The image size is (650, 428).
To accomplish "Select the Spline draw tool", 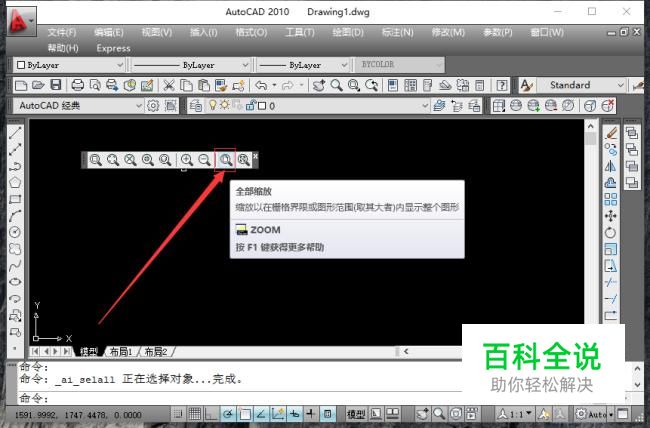I will pos(15,265).
